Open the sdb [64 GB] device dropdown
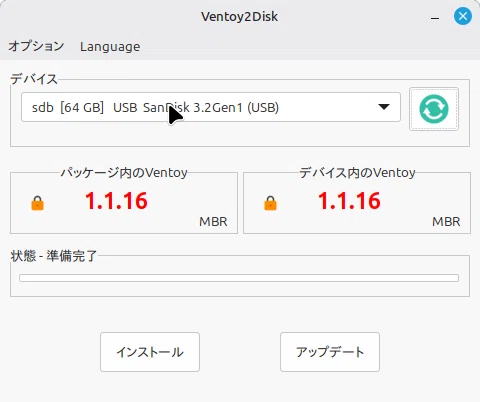Viewport: 480px width, 402px height. click(x=211, y=107)
